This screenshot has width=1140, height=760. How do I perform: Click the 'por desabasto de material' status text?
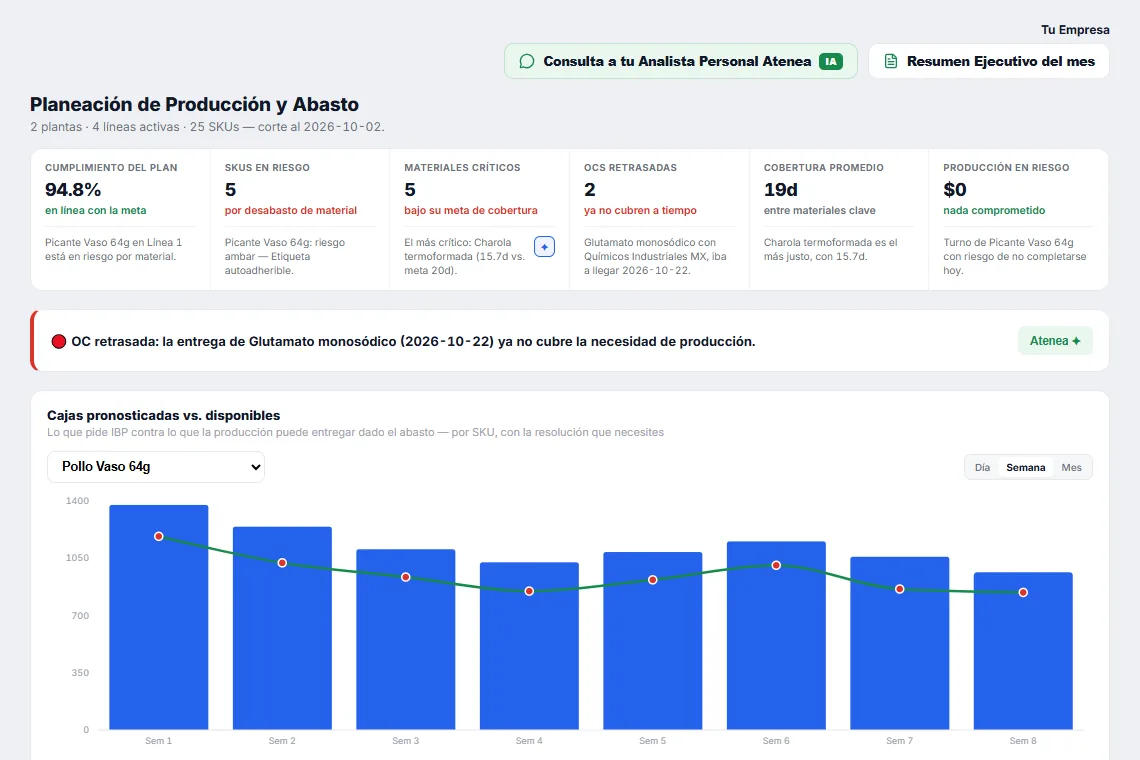click(291, 210)
